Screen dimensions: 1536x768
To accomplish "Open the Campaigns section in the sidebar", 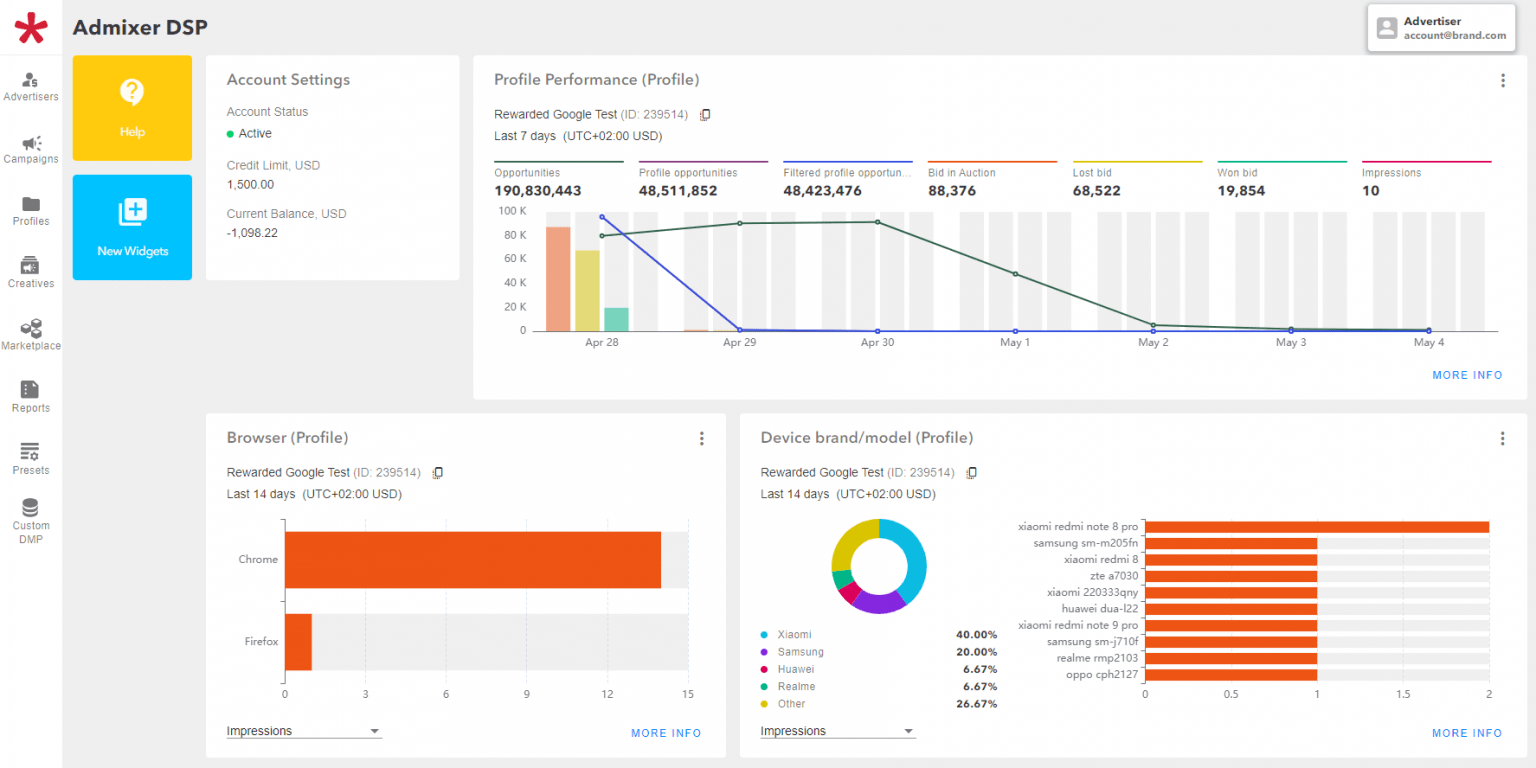I will point(31,150).
